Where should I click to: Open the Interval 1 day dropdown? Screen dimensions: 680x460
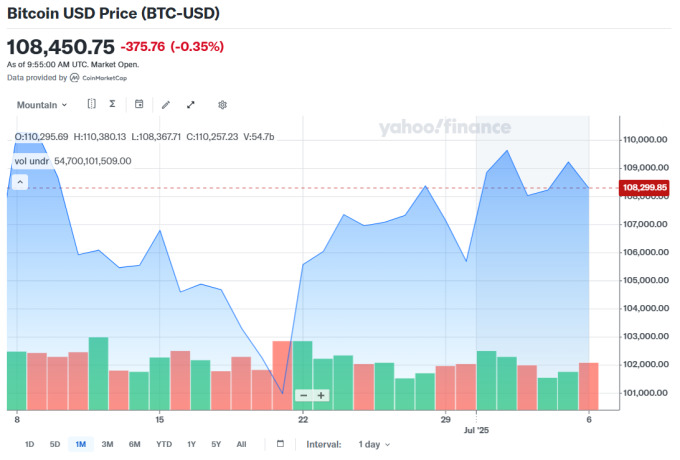tap(374, 444)
